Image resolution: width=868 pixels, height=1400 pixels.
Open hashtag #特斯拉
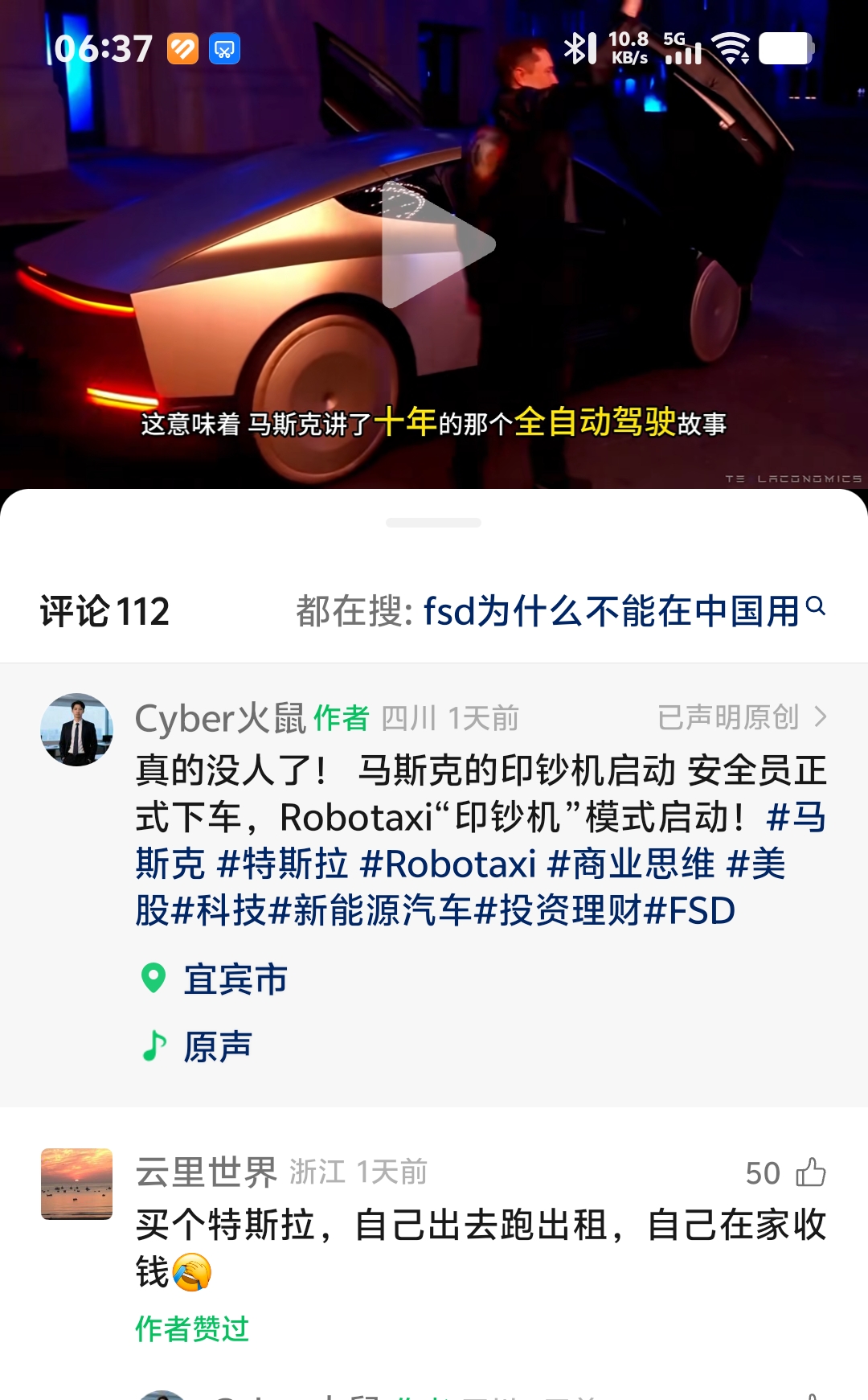tap(283, 864)
